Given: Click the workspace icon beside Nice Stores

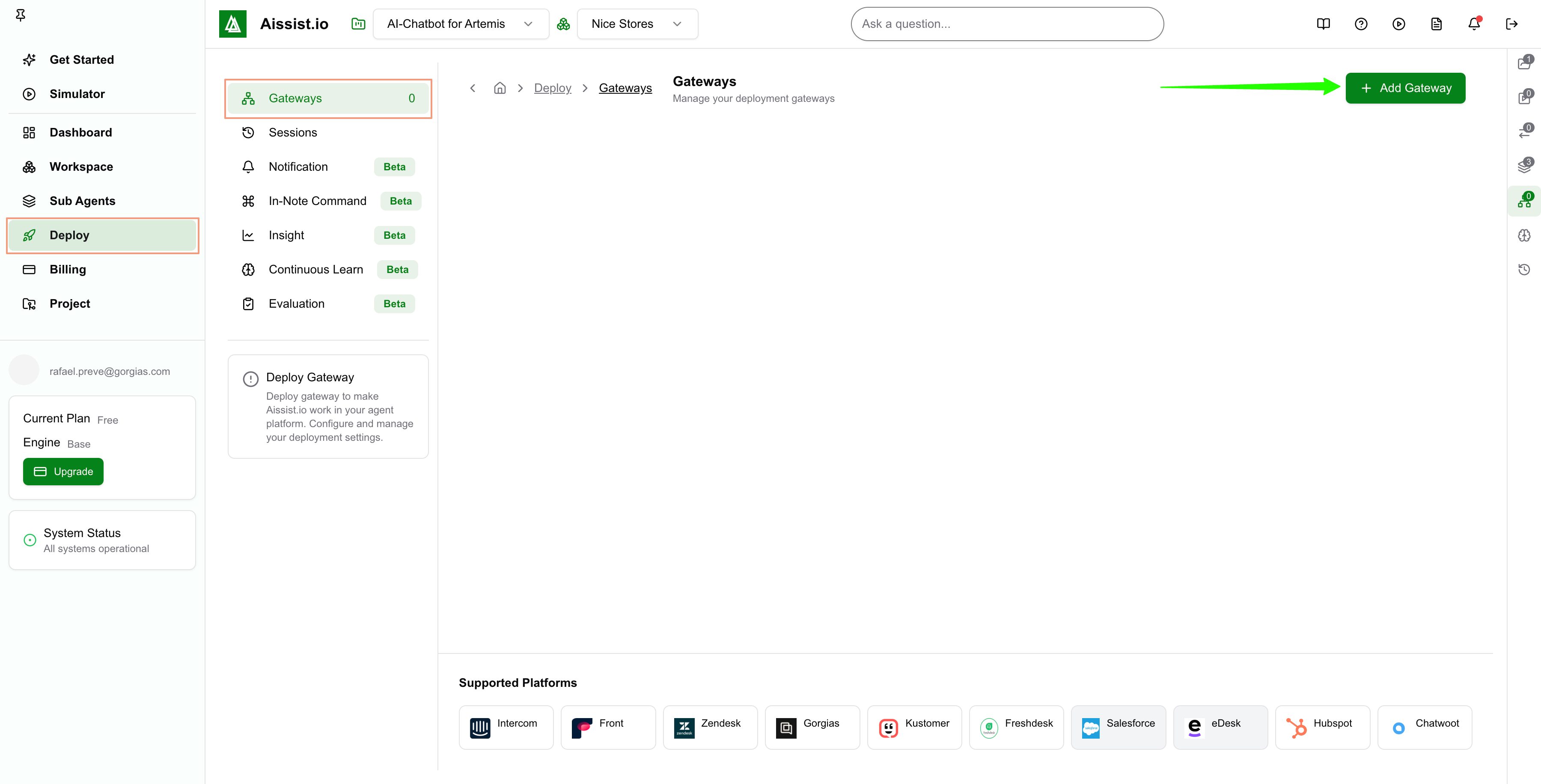Looking at the screenshot, I should (563, 24).
